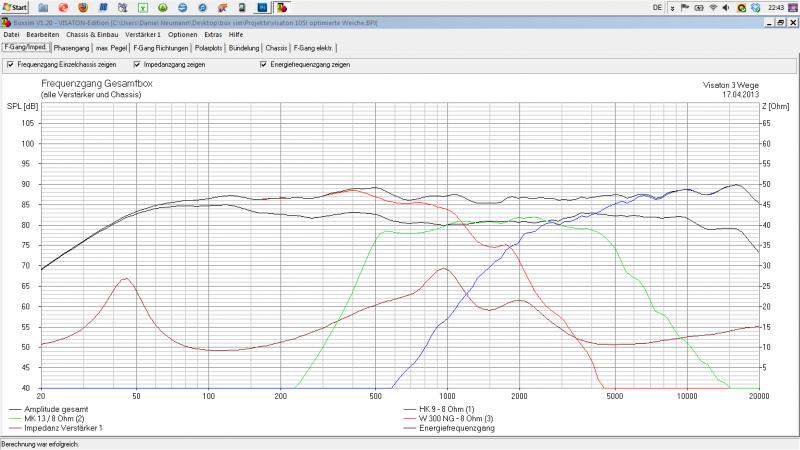This screenshot has height=450, width=800.
Task: Toggle the Impedanzgang zeigen checkbox
Action: click(136, 65)
